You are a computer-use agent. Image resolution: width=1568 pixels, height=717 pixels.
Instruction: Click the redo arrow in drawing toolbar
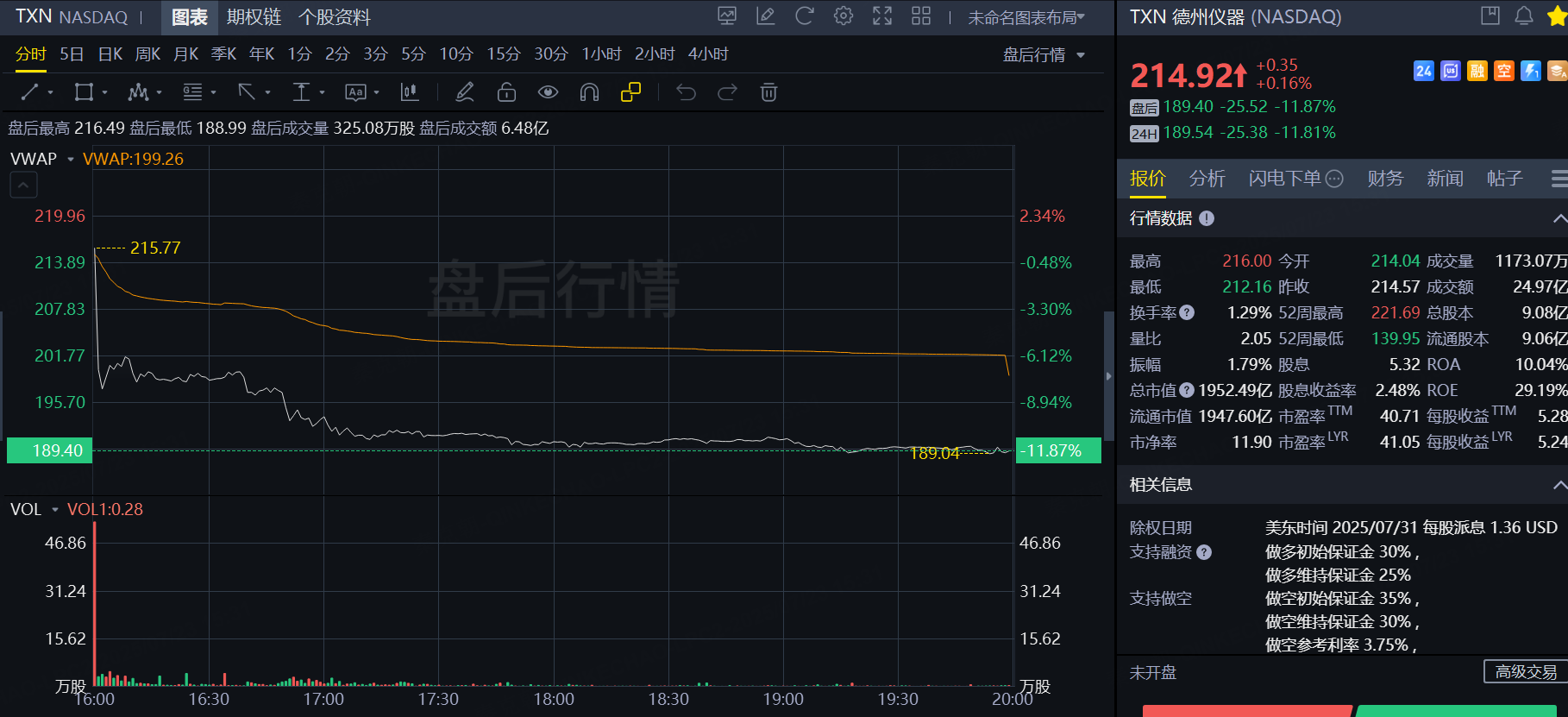pos(727,92)
